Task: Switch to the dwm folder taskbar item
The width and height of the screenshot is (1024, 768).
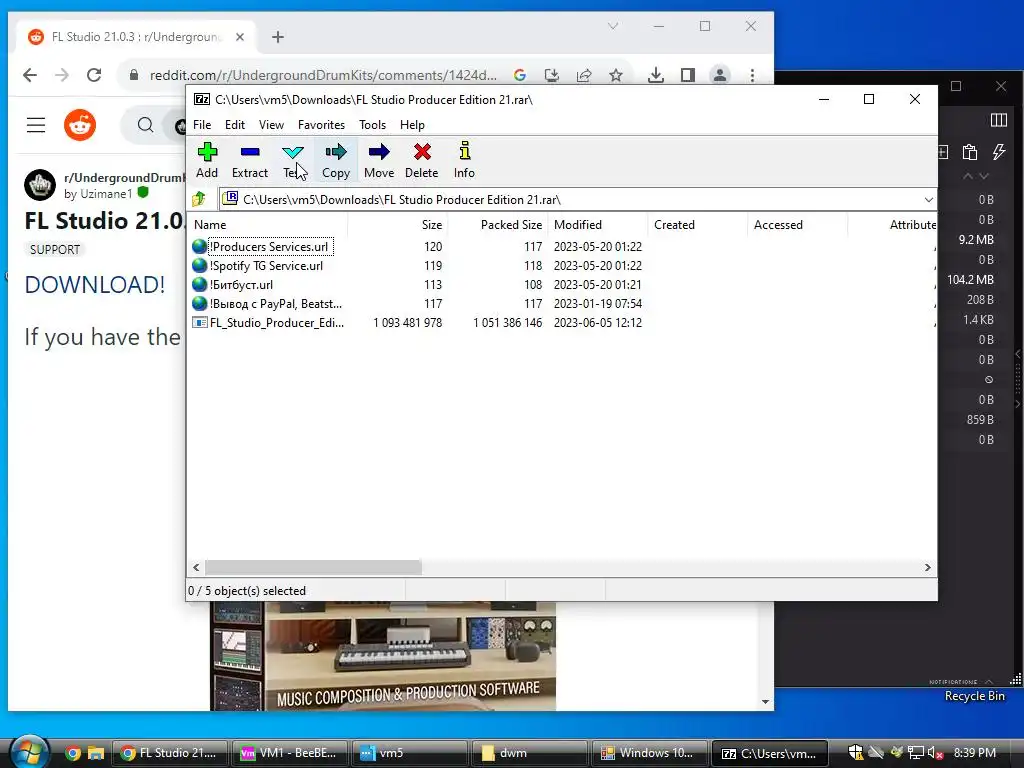Action: coord(528,753)
